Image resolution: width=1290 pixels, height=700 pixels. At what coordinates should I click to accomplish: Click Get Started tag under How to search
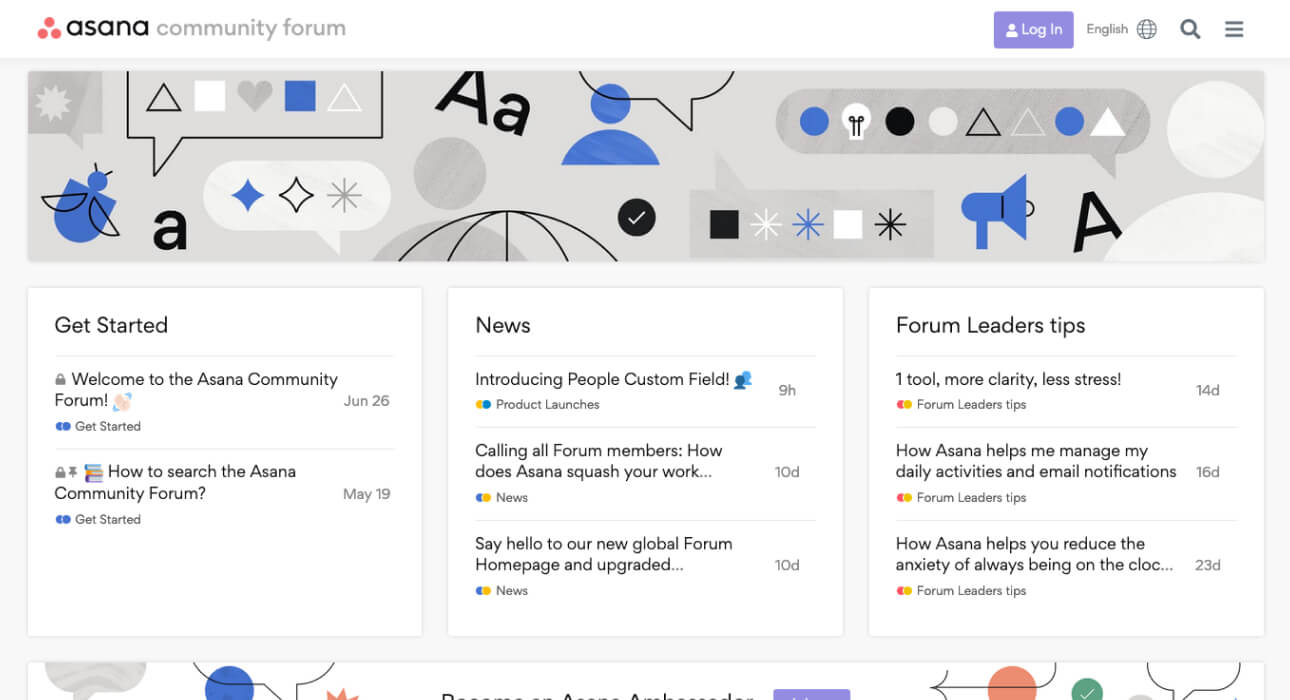pos(98,519)
